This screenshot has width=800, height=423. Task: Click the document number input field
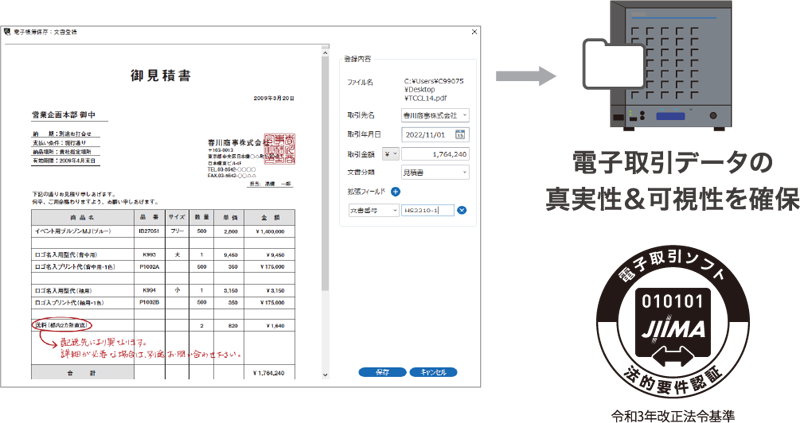[x=428, y=210]
